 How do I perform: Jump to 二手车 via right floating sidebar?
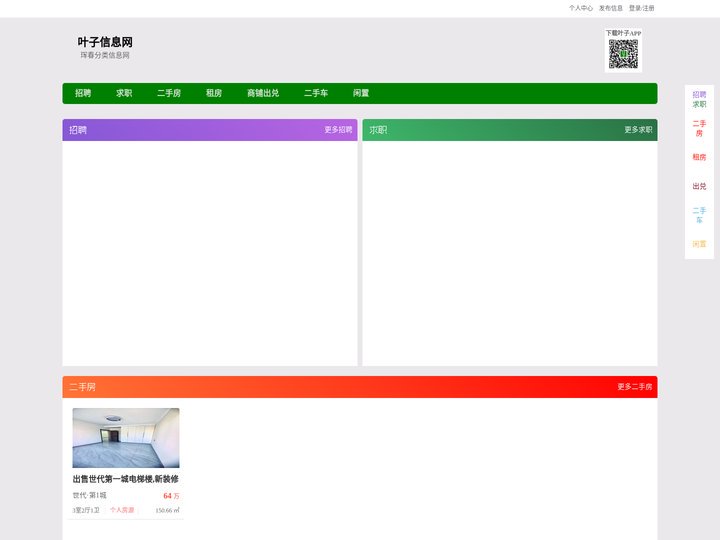pyautogui.click(x=699, y=215)
